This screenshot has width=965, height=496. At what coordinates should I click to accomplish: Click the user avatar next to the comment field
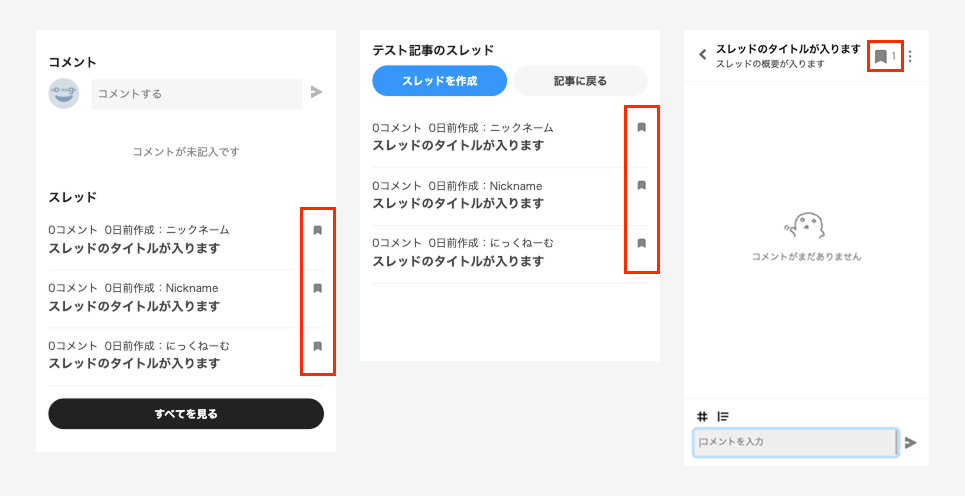tap(64, 94)
